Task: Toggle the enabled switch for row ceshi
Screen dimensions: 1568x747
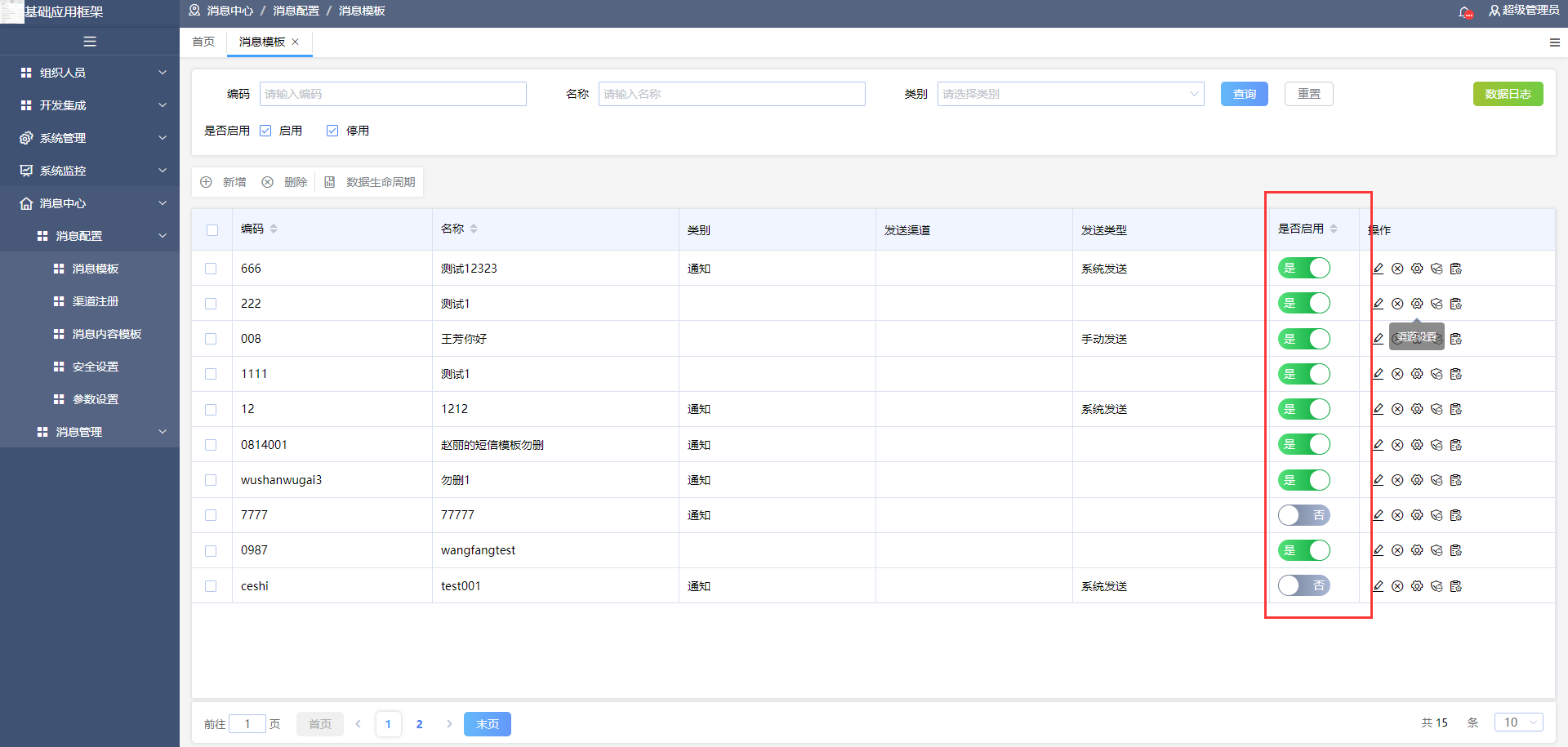Action: coord(1304,585)
